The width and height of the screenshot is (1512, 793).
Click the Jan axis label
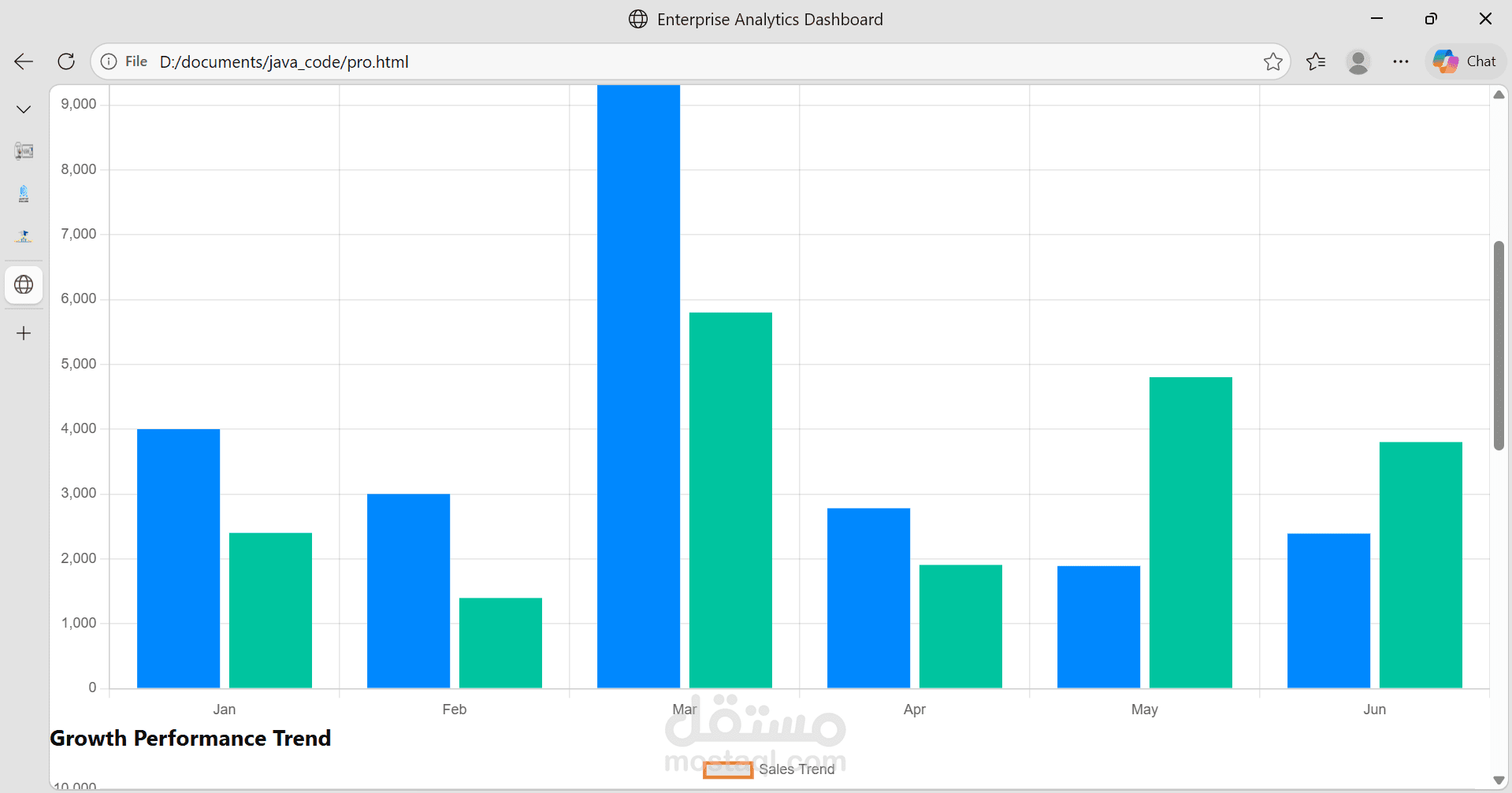[225, 710]
